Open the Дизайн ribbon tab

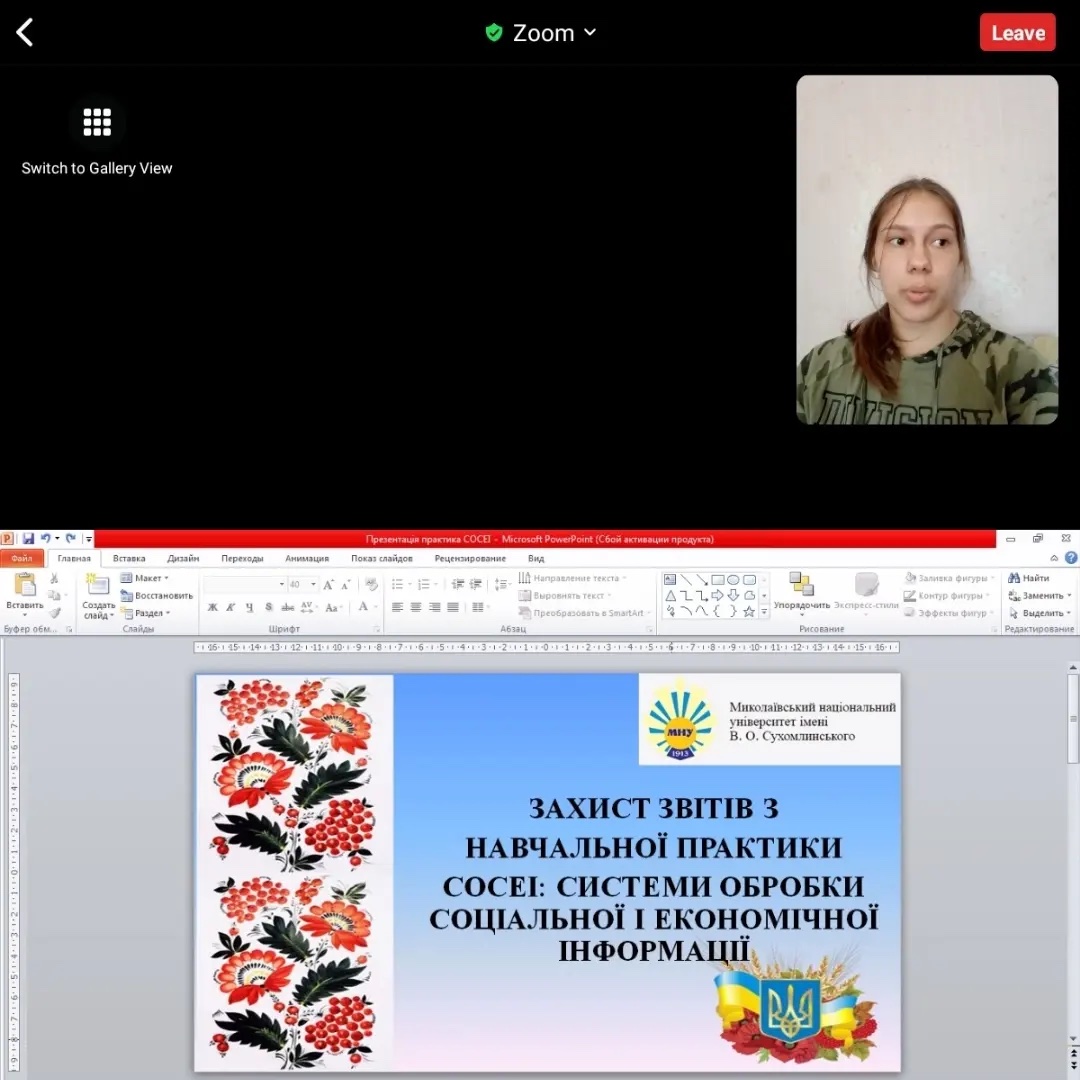(183, 558)
